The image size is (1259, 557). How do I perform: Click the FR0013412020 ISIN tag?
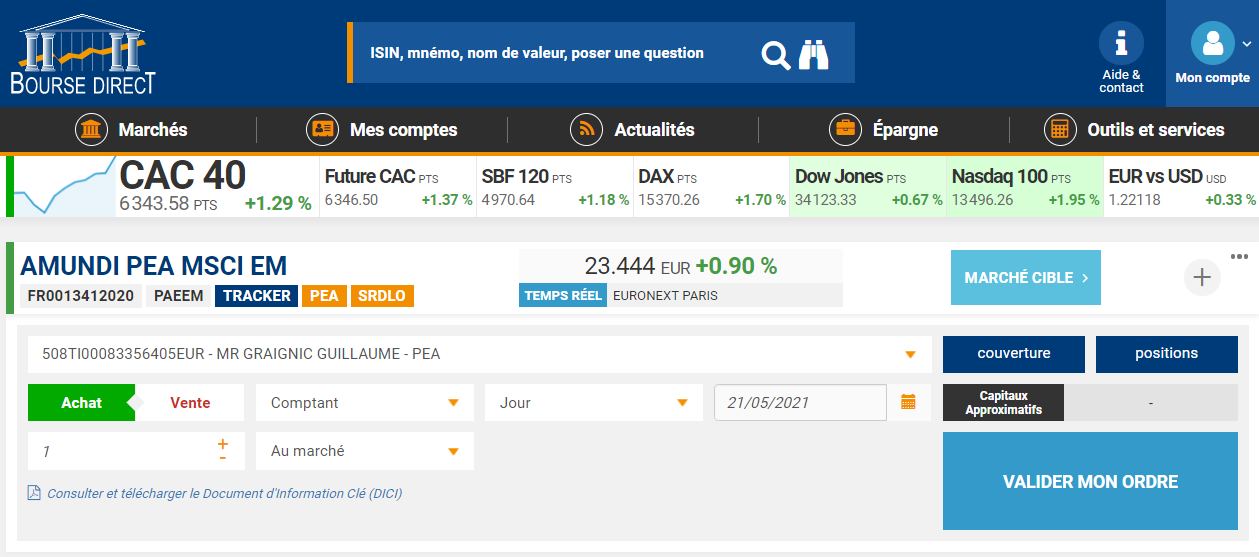80,296
